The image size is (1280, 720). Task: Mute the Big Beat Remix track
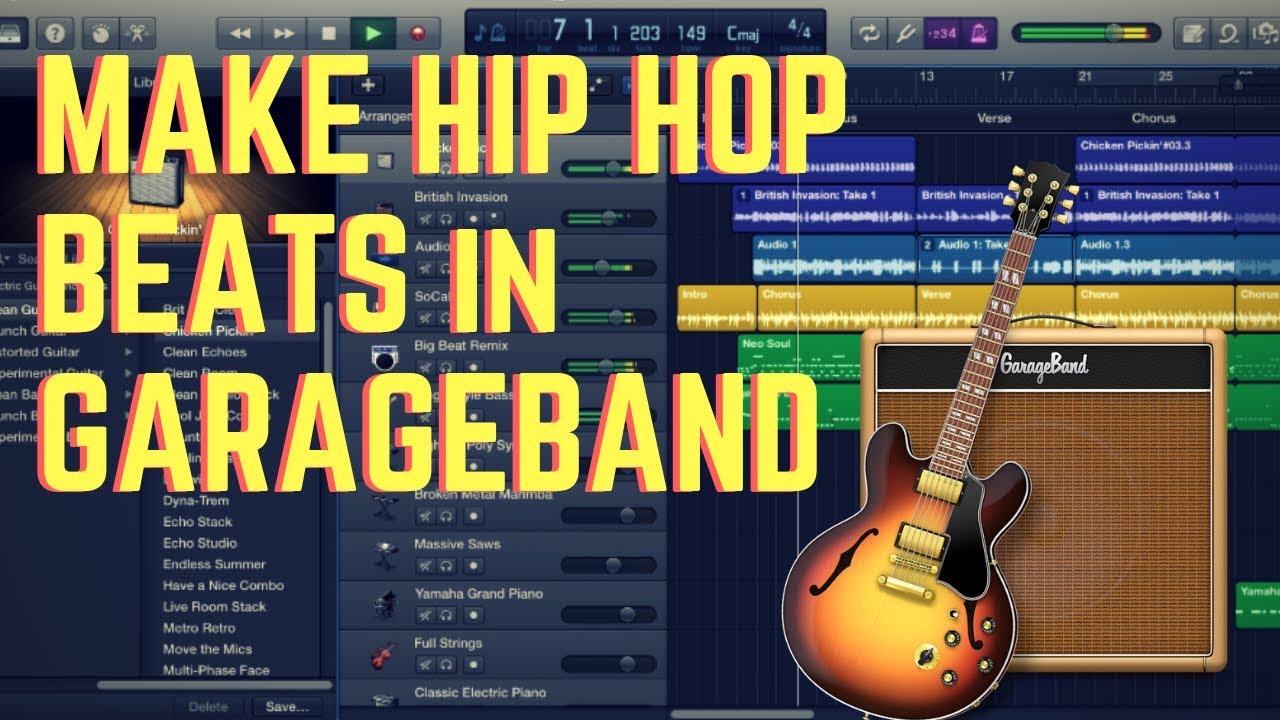click(424, 366)
